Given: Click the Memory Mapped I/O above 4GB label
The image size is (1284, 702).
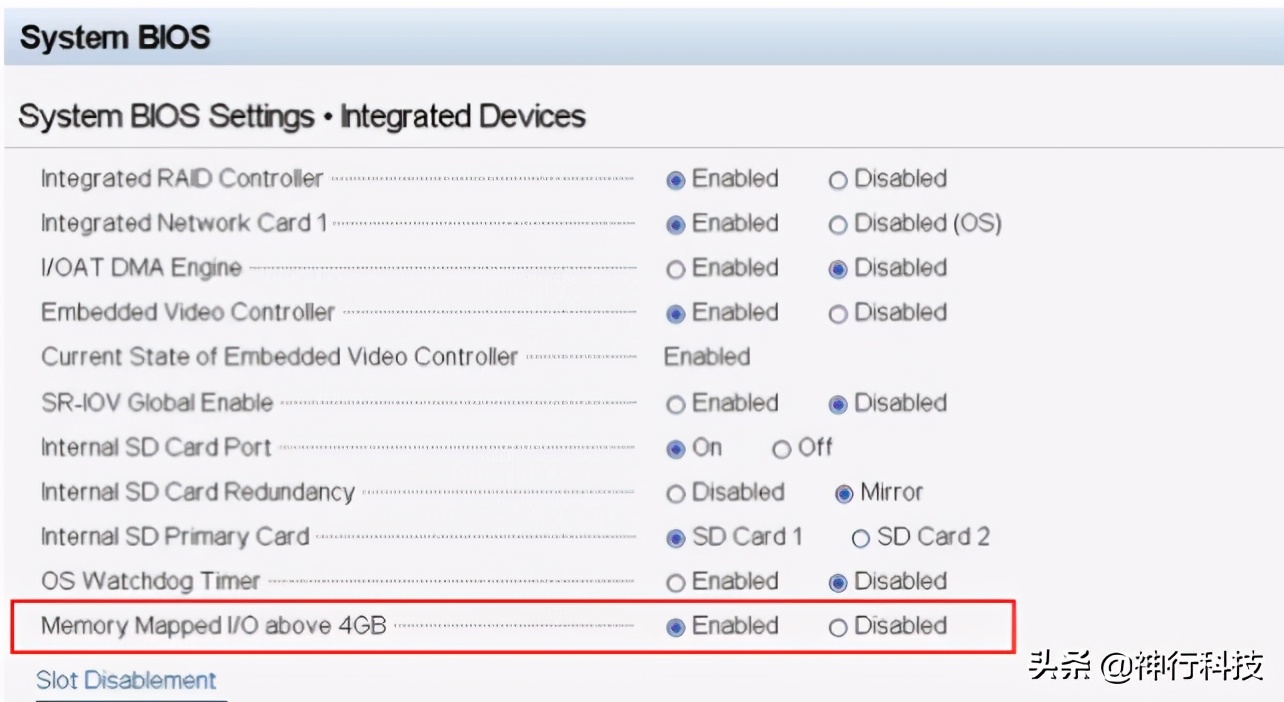Looking at the screenshot, I should tap(213, 626).
